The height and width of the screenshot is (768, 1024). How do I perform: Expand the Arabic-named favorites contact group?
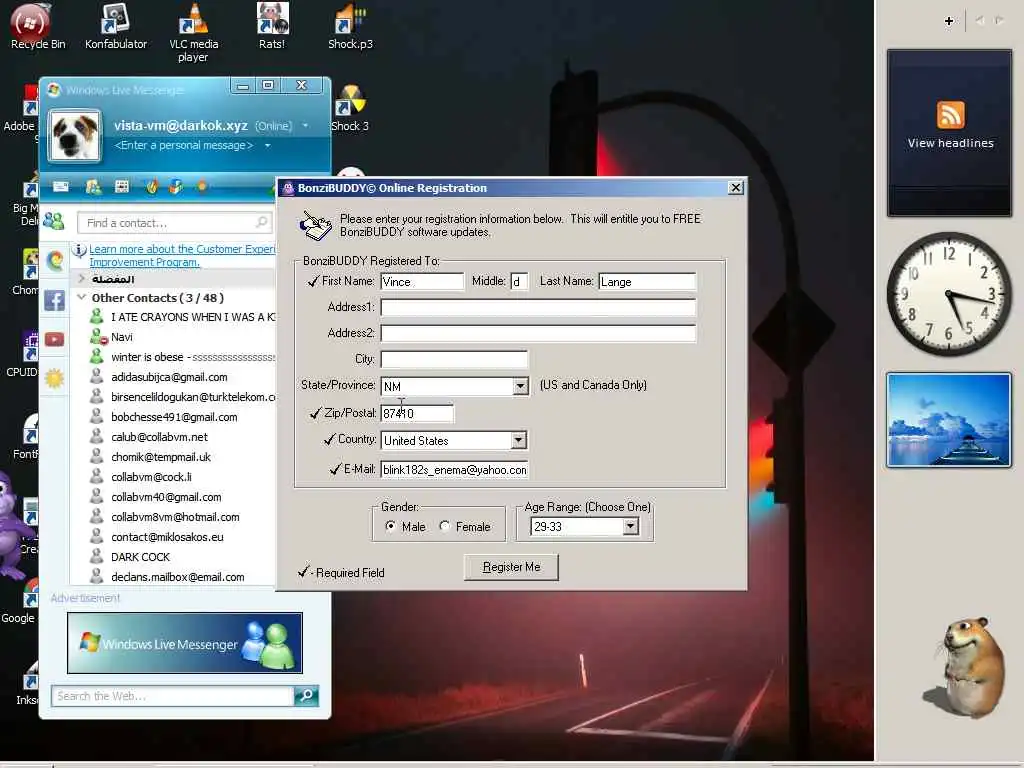[x=82, y=279]
